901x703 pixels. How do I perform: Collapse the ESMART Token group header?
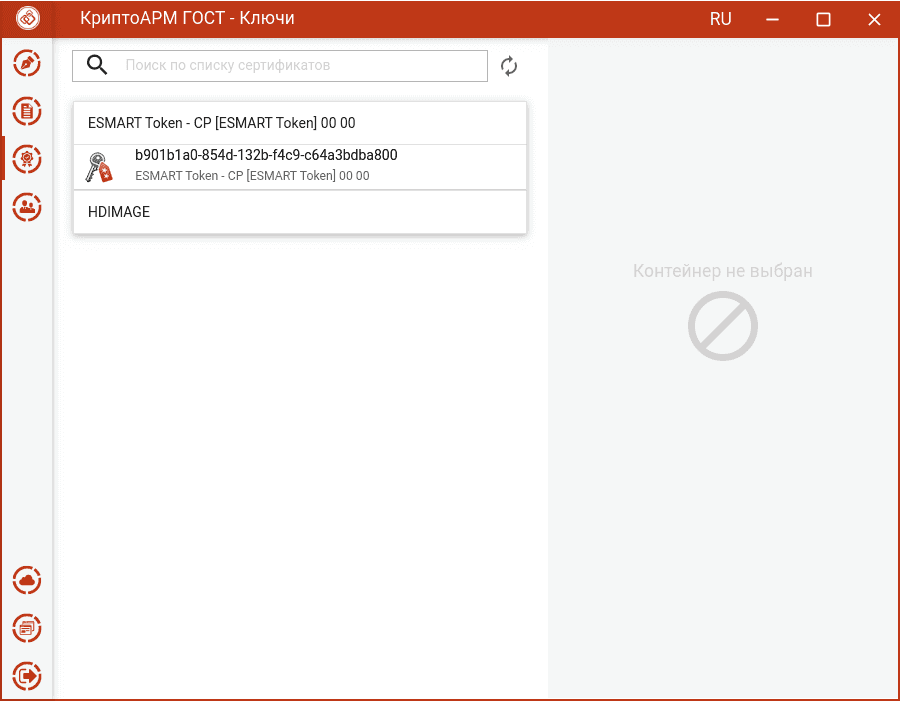pyautogui.click(x=300, y=123)
